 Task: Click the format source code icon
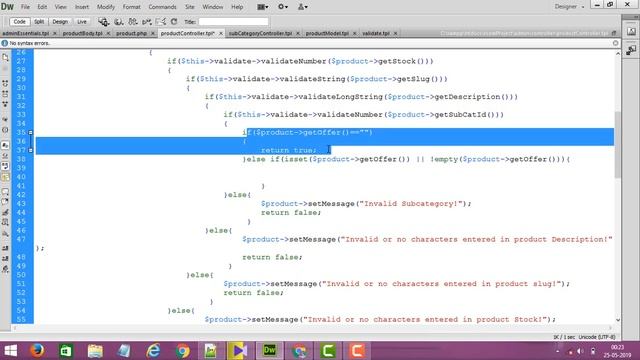coord(5,269)
